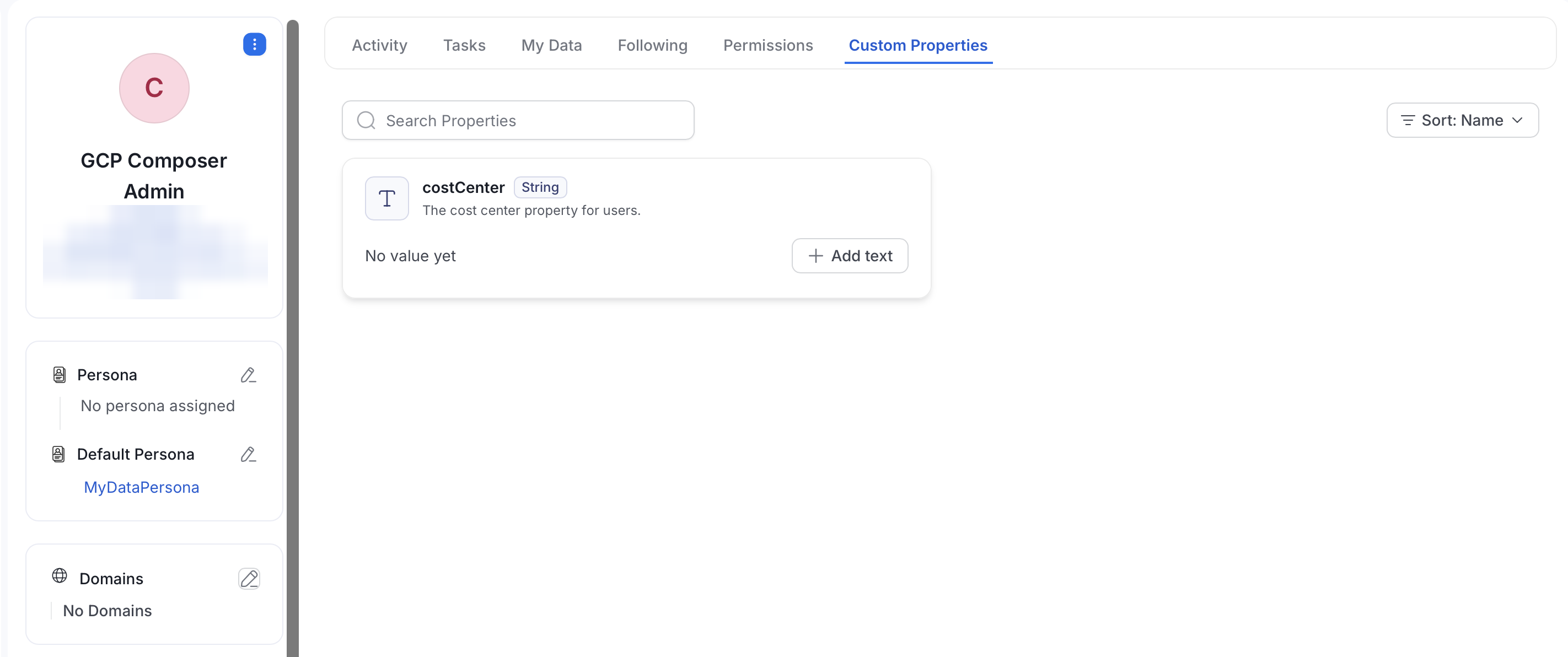
Task: Click the costCenter text type icon
Action: [386, 198]
